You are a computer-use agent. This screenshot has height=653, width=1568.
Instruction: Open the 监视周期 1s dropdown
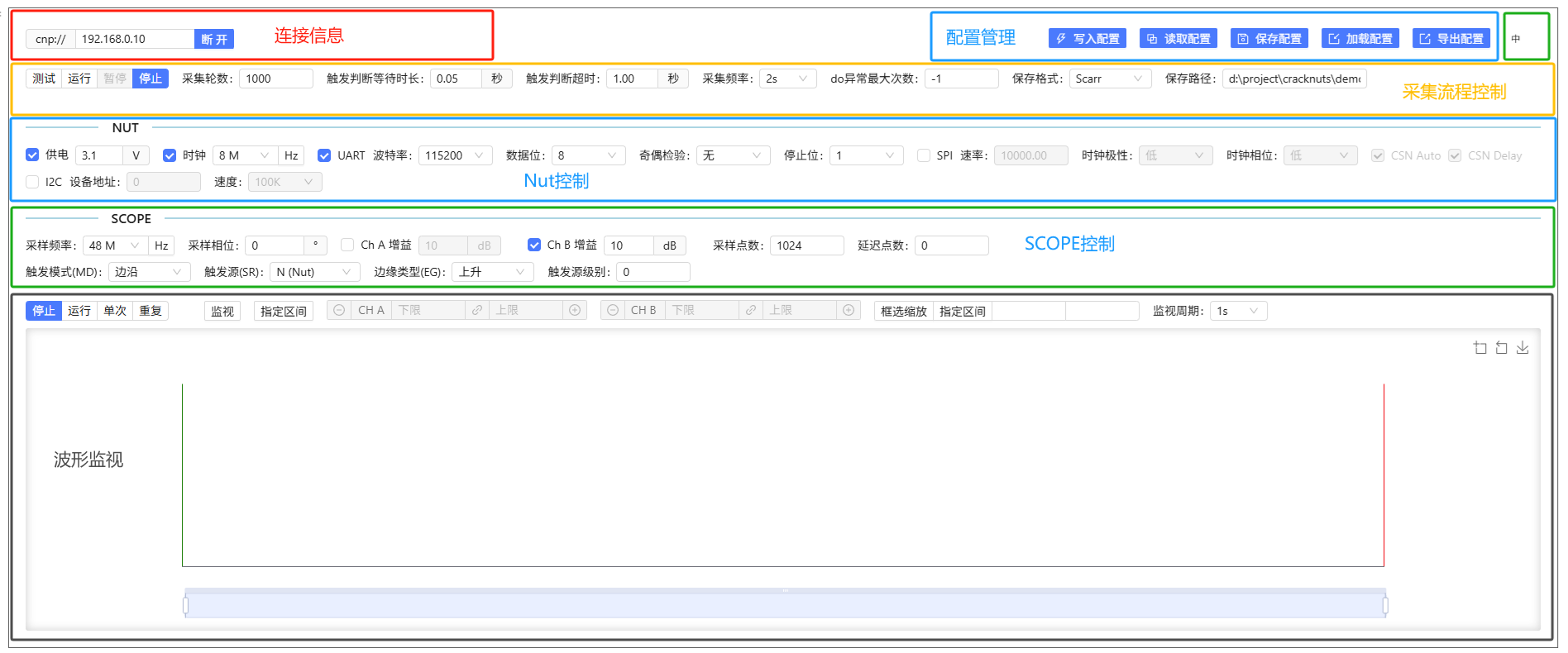point(1239,311)
